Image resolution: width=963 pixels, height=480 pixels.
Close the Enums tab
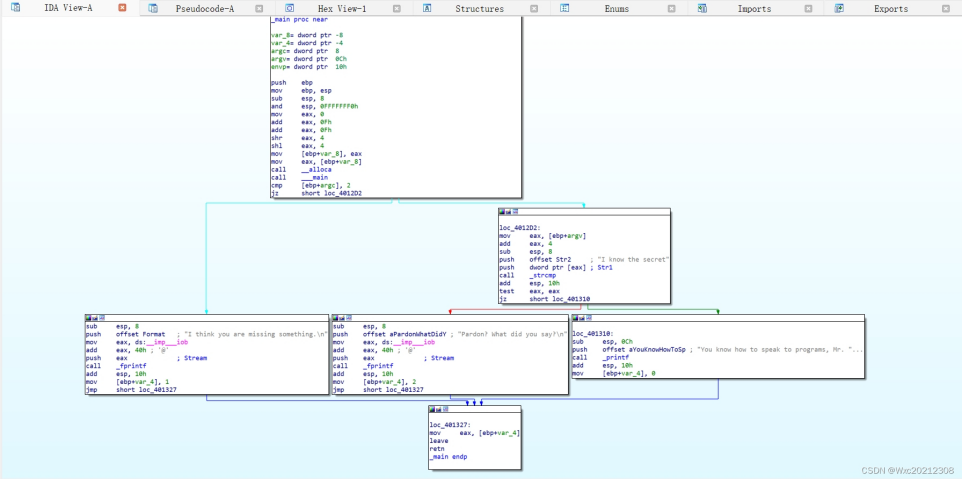tap(670, 8)
